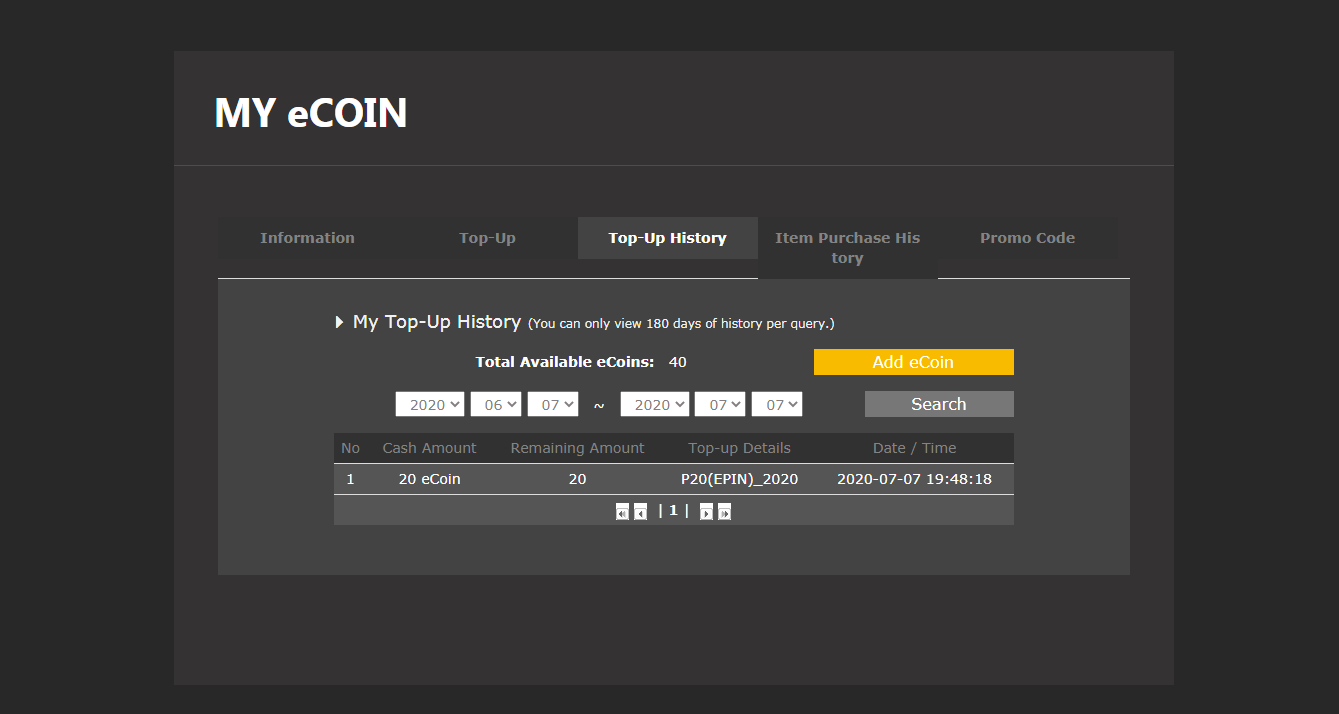Click the 'Date / Time' column header
The width and height of the screenshot is (1339, 714).
point(914,448)
